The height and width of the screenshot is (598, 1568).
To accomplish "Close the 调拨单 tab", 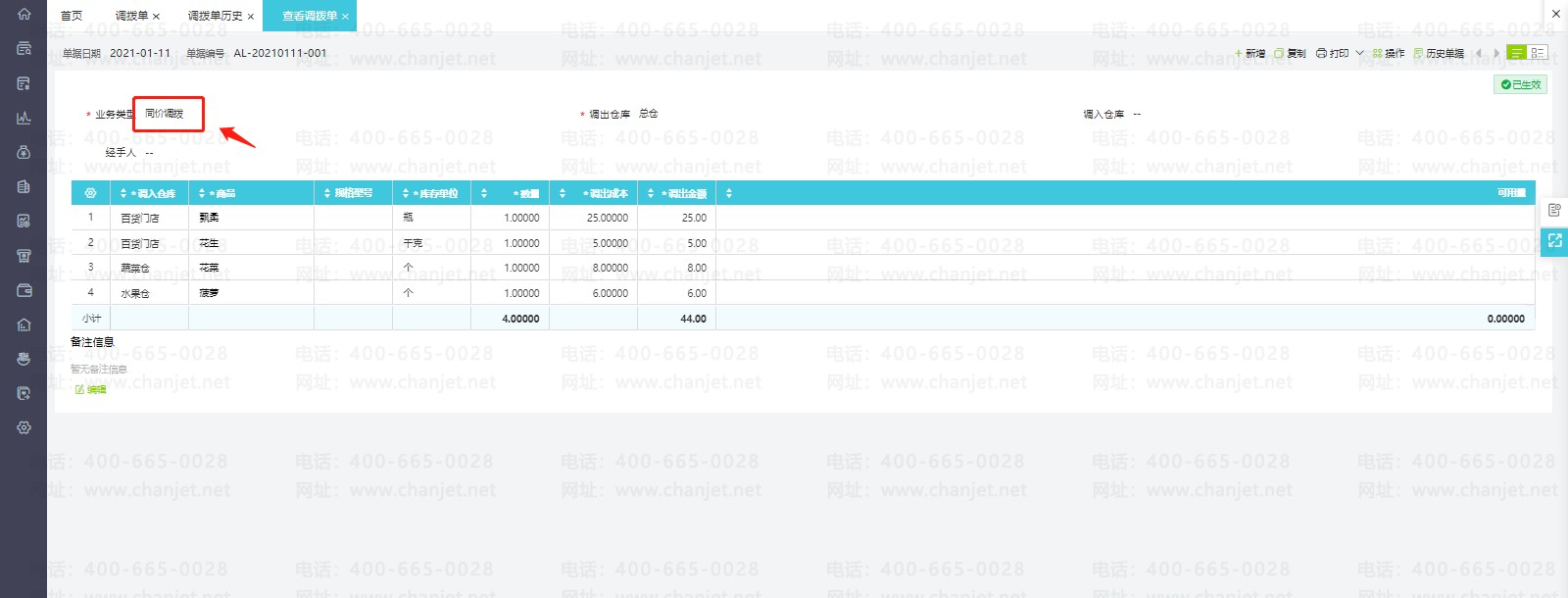I will coord(156,17).
